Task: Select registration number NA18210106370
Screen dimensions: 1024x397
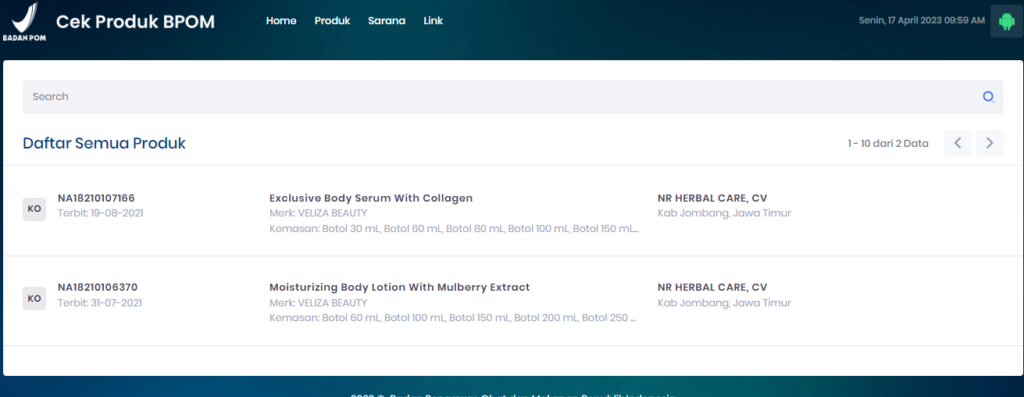Action: pyautogui.click(x=97, y=287)
